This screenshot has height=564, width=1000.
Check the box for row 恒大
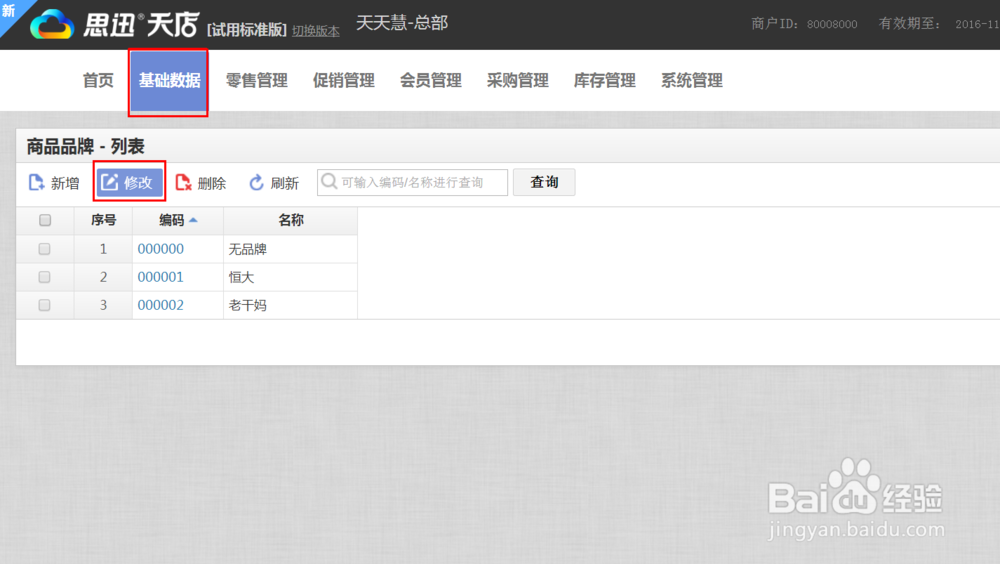(x=45, y=277)
